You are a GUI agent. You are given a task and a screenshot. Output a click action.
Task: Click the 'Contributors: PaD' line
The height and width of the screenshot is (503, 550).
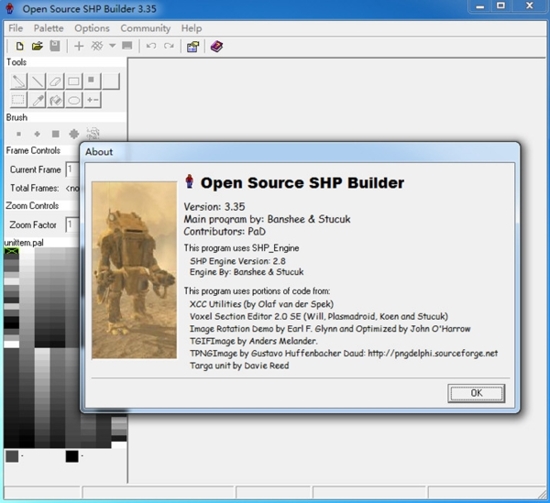[224, 232]
